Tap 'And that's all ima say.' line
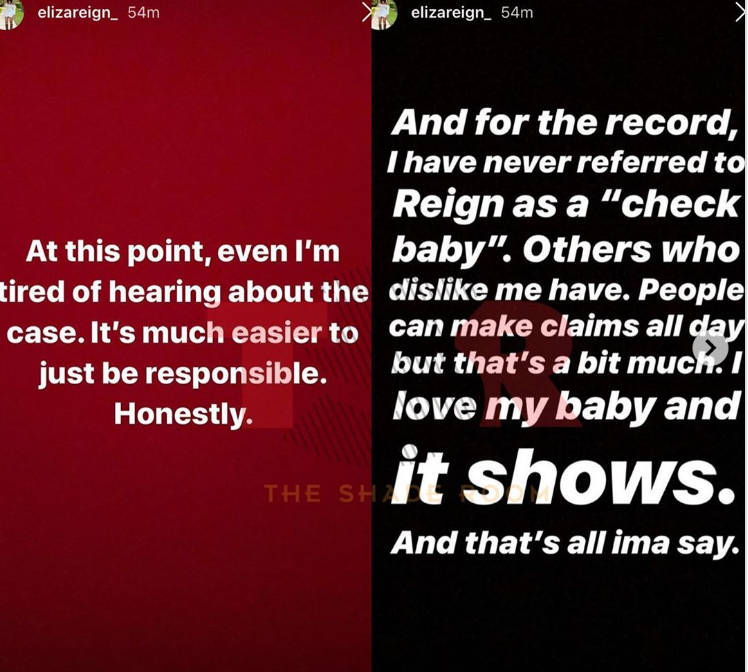Screen dimensions: 748x672 [x=565, y=543]
